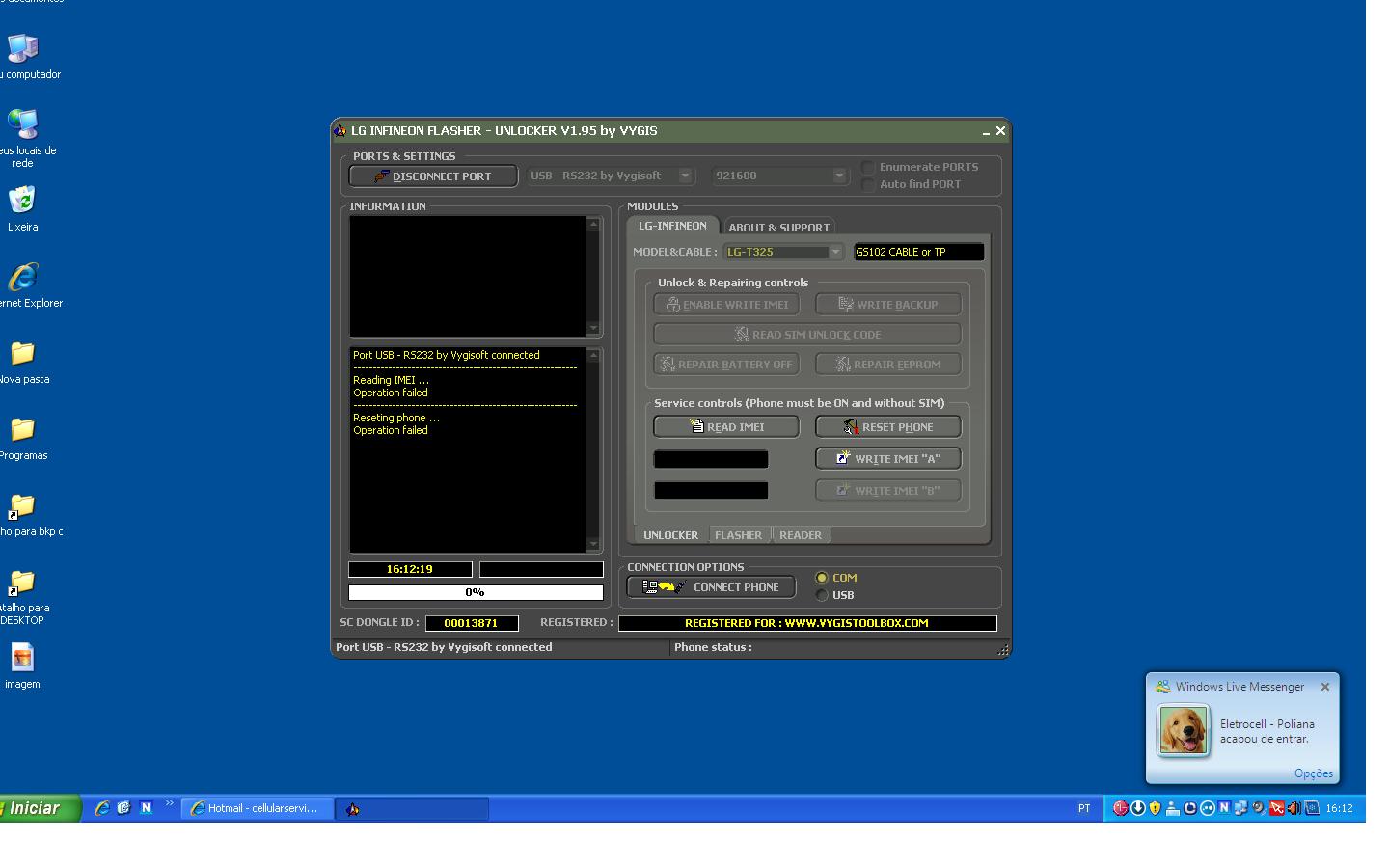The height and width of the screenshot is (868, 1389).
Task: Click the PT language indicator
Action: click(x=1084, y=808)
